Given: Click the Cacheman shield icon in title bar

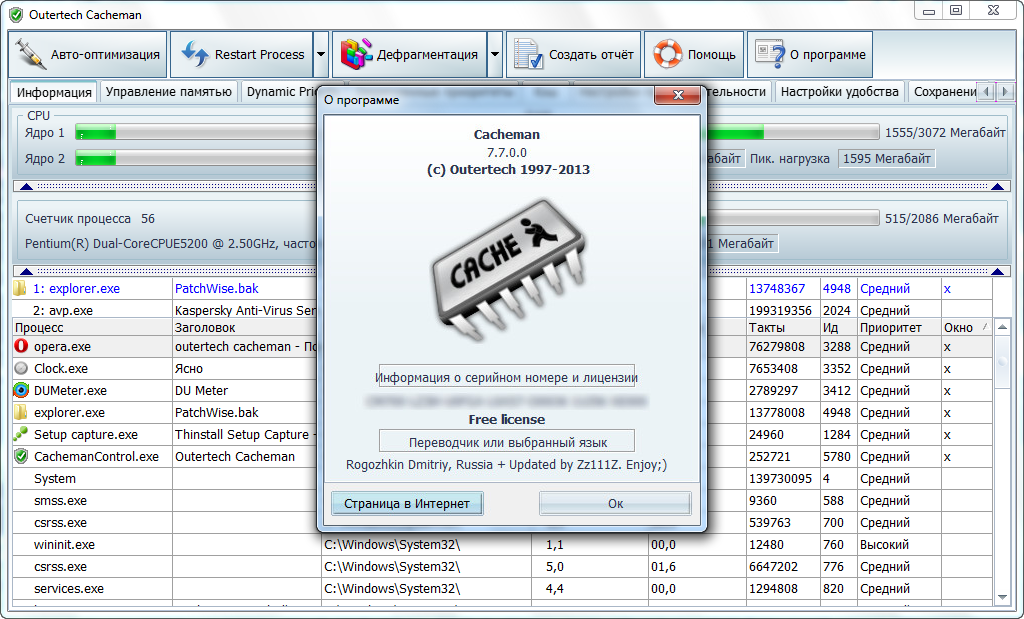Looking at the screenshot, I should (16, 14).
